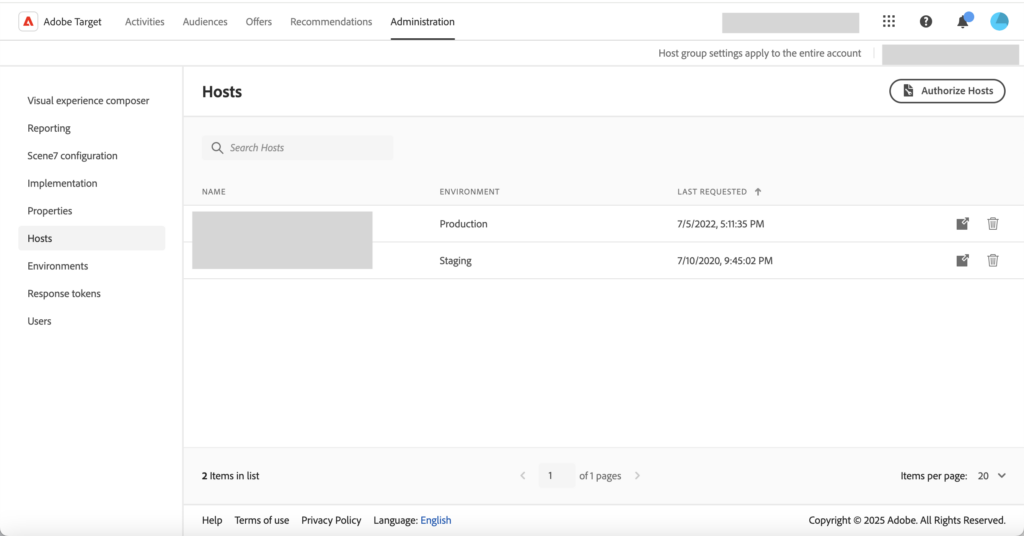Click the Authorize Hosts button
The image size is (1024, 536).
pos(947,91)
